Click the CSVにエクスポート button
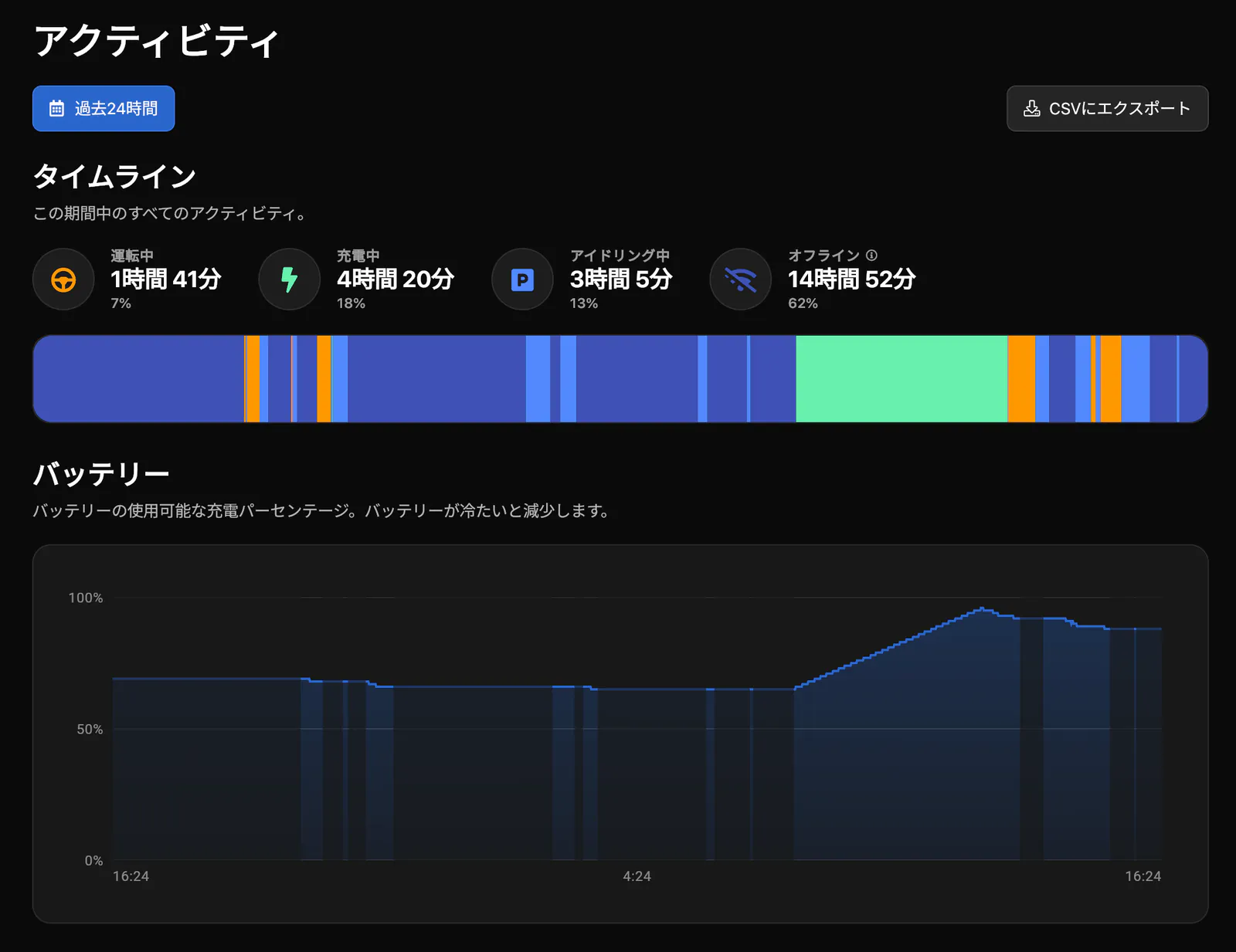Image resolution: width=1236 pixels, height=952 pixels. coord(1107,108)
